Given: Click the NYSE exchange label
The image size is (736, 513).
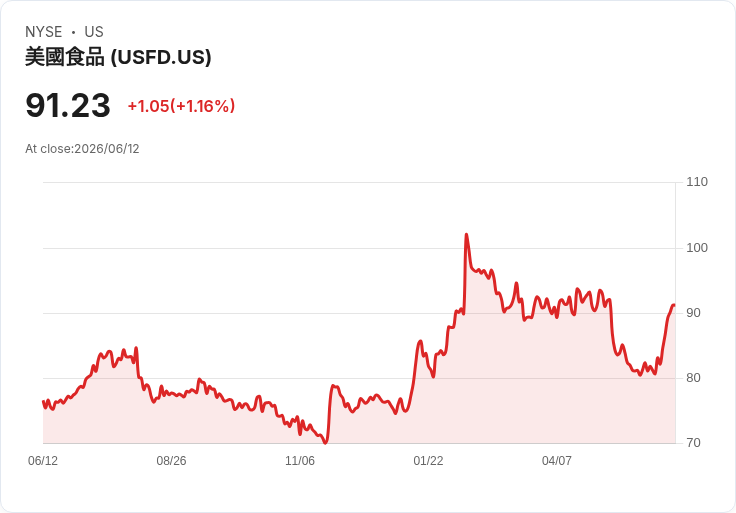Looking at the screenshot, I should 44,32.
